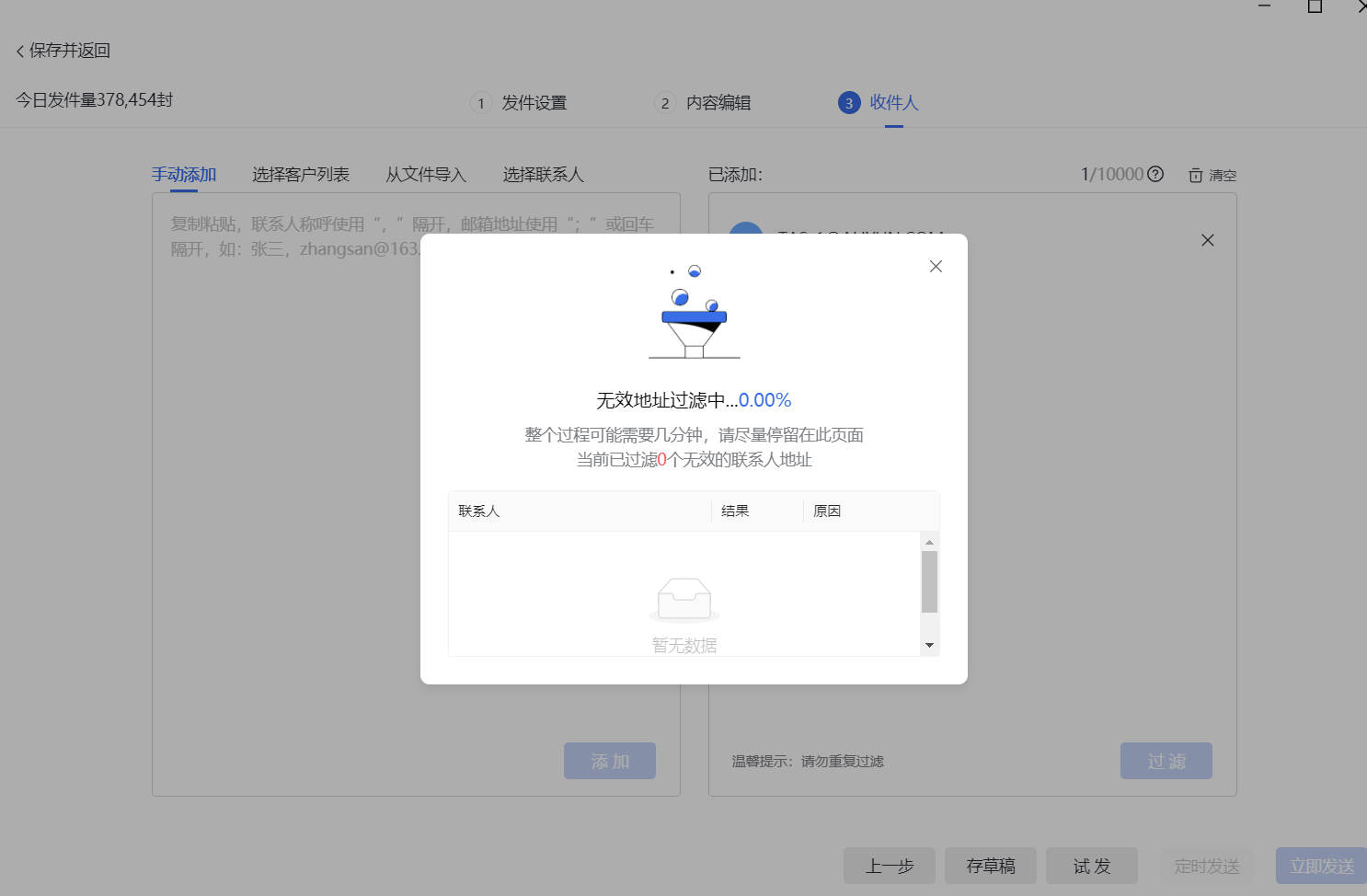
Task: Click the 立即发送 button
Action: coord(1320,866)
